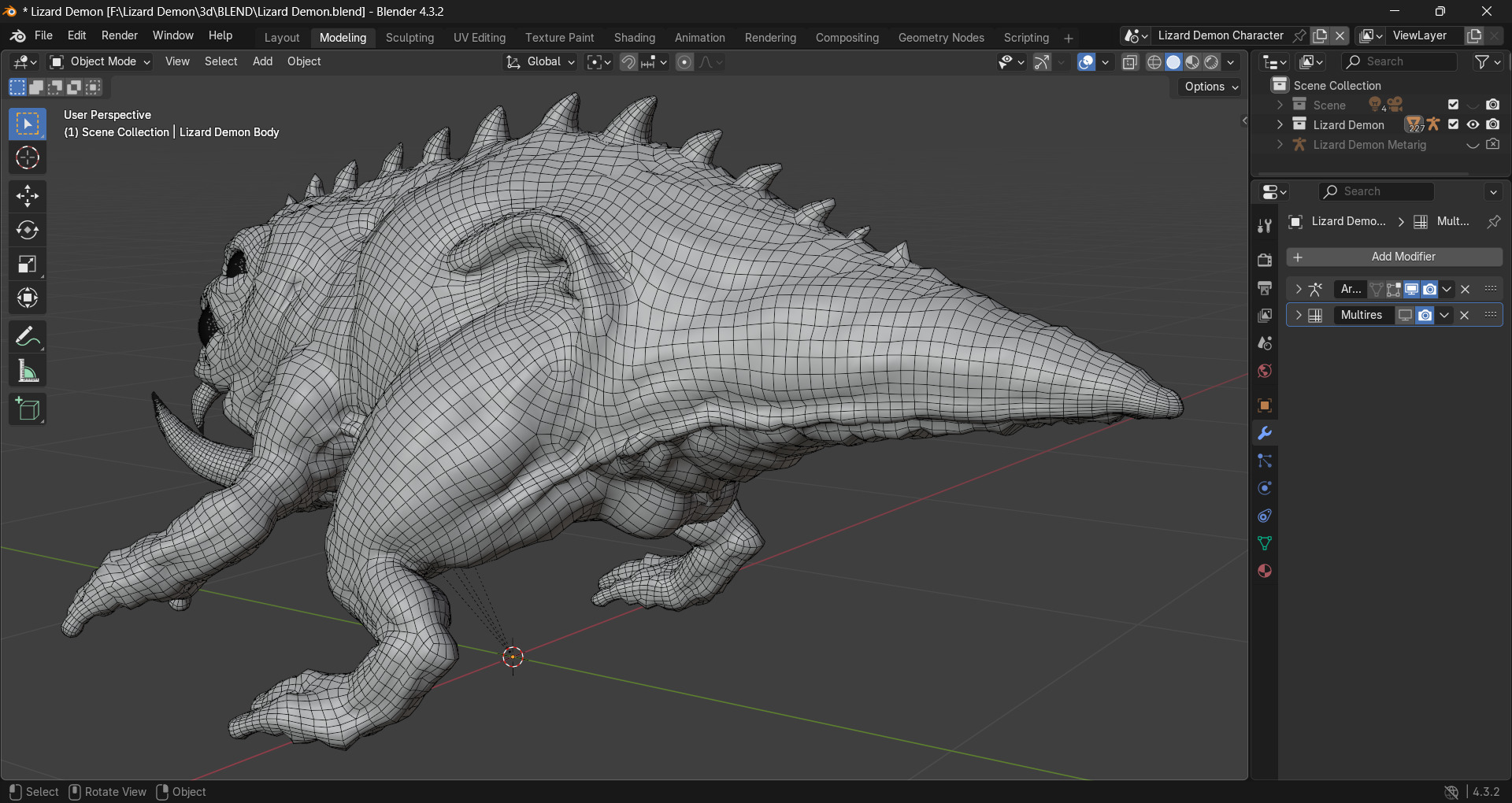Open the Material properties tab
The height and width of the screenshot is (803, 1512).
pyautogui.click(x=1265, y=571)
